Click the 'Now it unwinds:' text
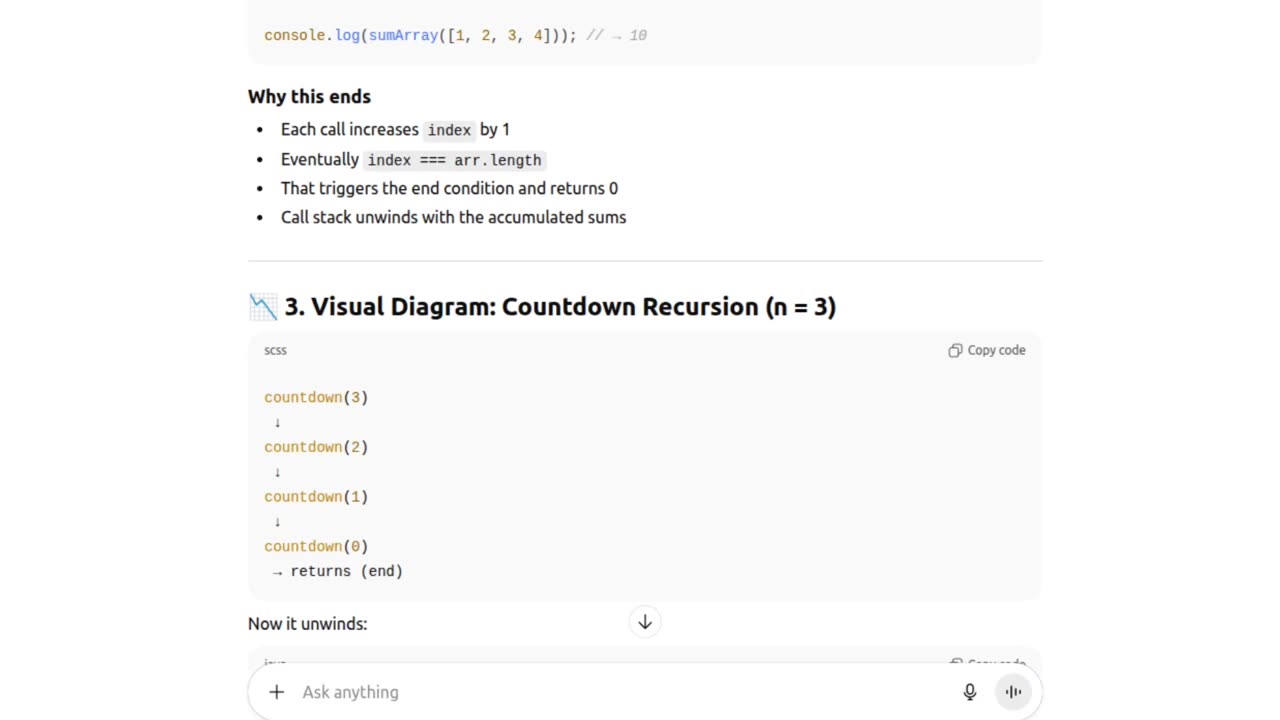Viewport: 1280px width, 720px height. click(307, 623)
